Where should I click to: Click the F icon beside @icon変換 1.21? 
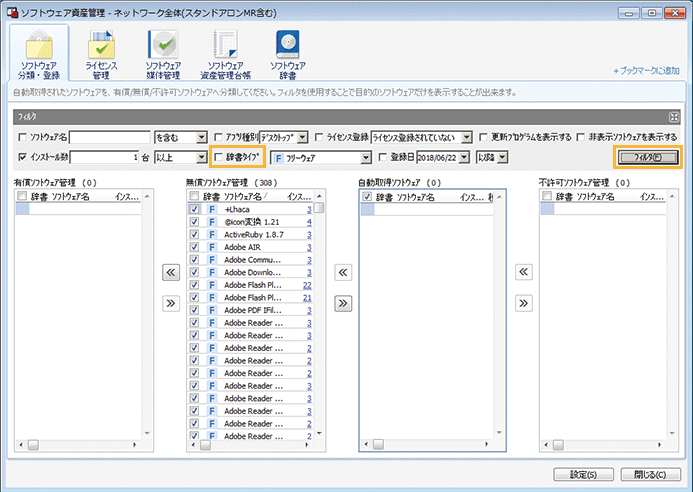212,222
